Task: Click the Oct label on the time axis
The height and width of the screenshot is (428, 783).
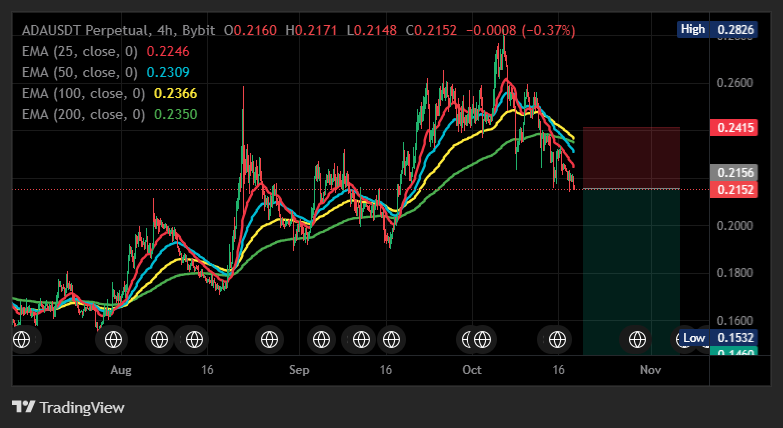Action: click(472, 370)
